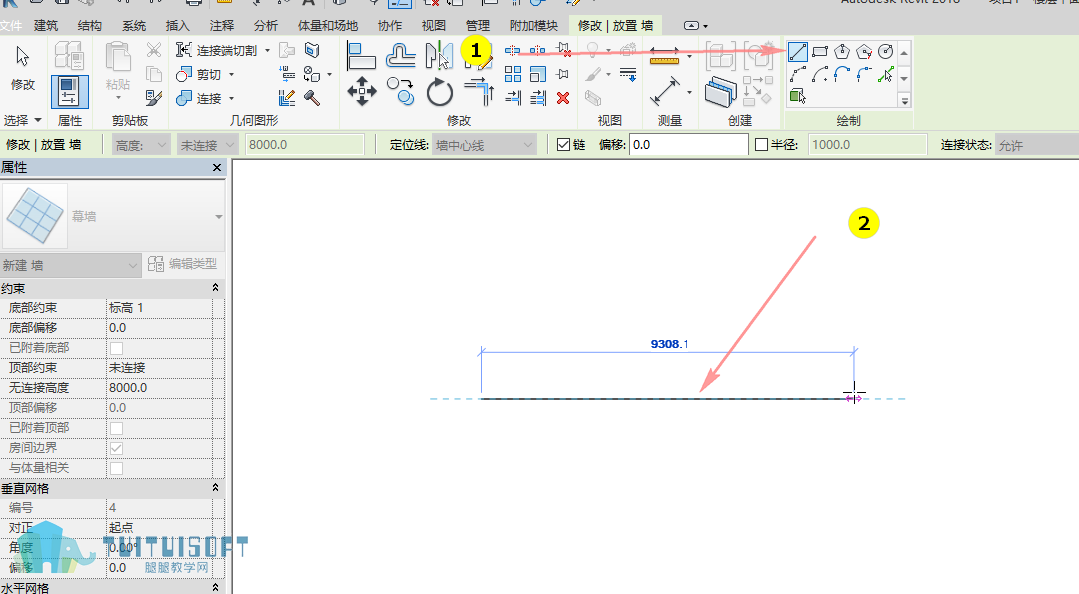Open the 结构 ribbon tab
The height and width of the screenshot is (594, 1079).
[x=89, y=25]
